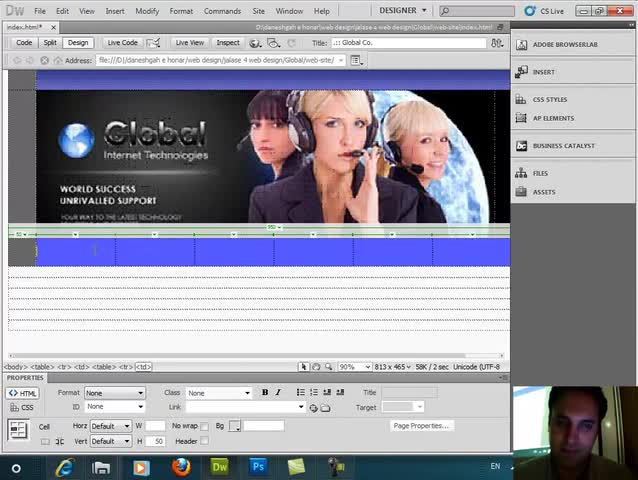Image resolution: width=638 pixels, height=480 pixels.
Task: Select the Hand tool in status bar
Action: (316, 367)
